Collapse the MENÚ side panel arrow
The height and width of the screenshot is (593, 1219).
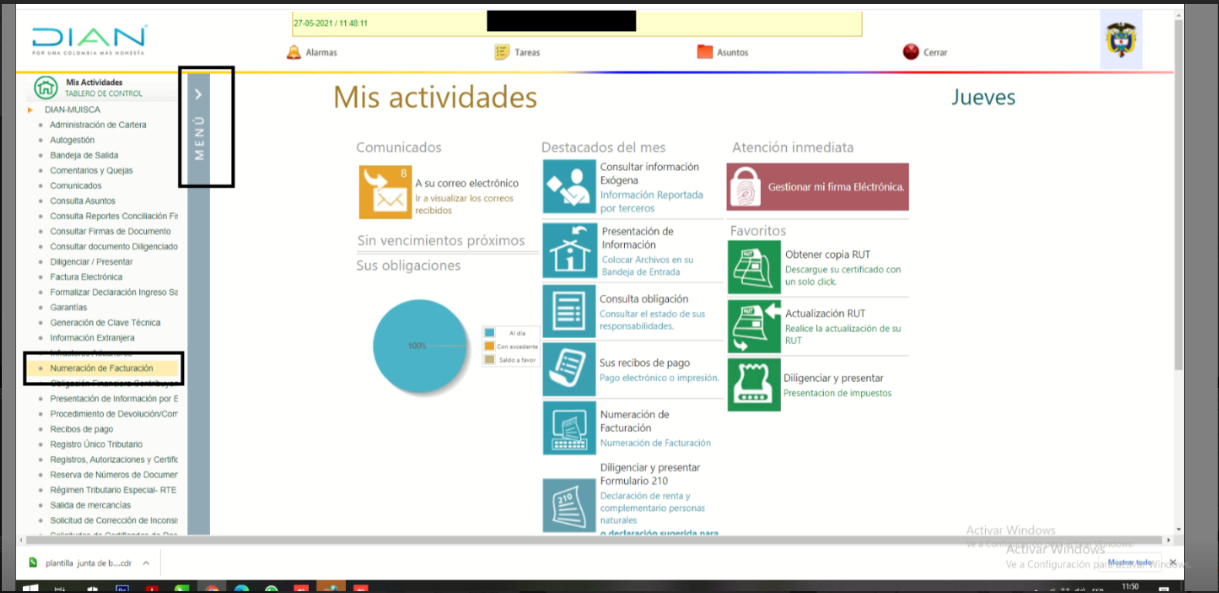199,94
